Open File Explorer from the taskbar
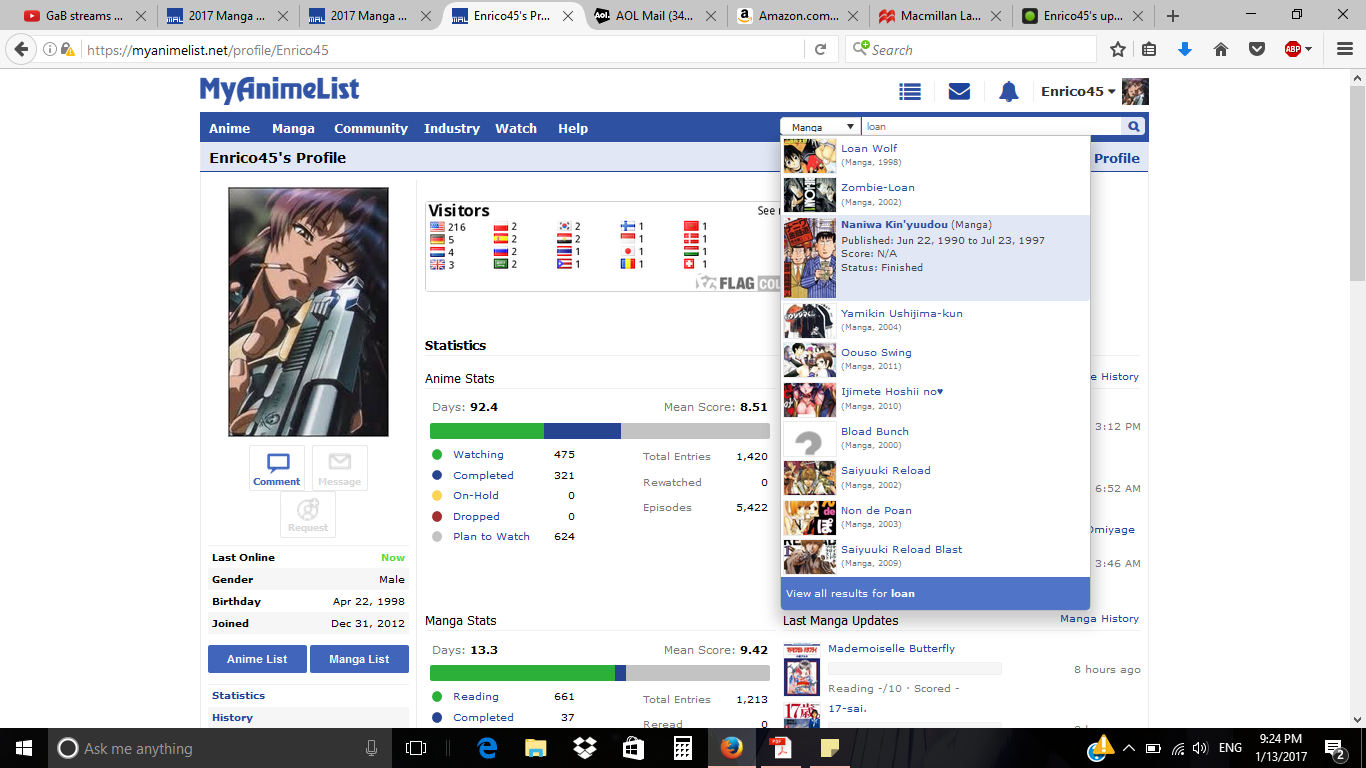1366x768 pixels. coord(536,748)
